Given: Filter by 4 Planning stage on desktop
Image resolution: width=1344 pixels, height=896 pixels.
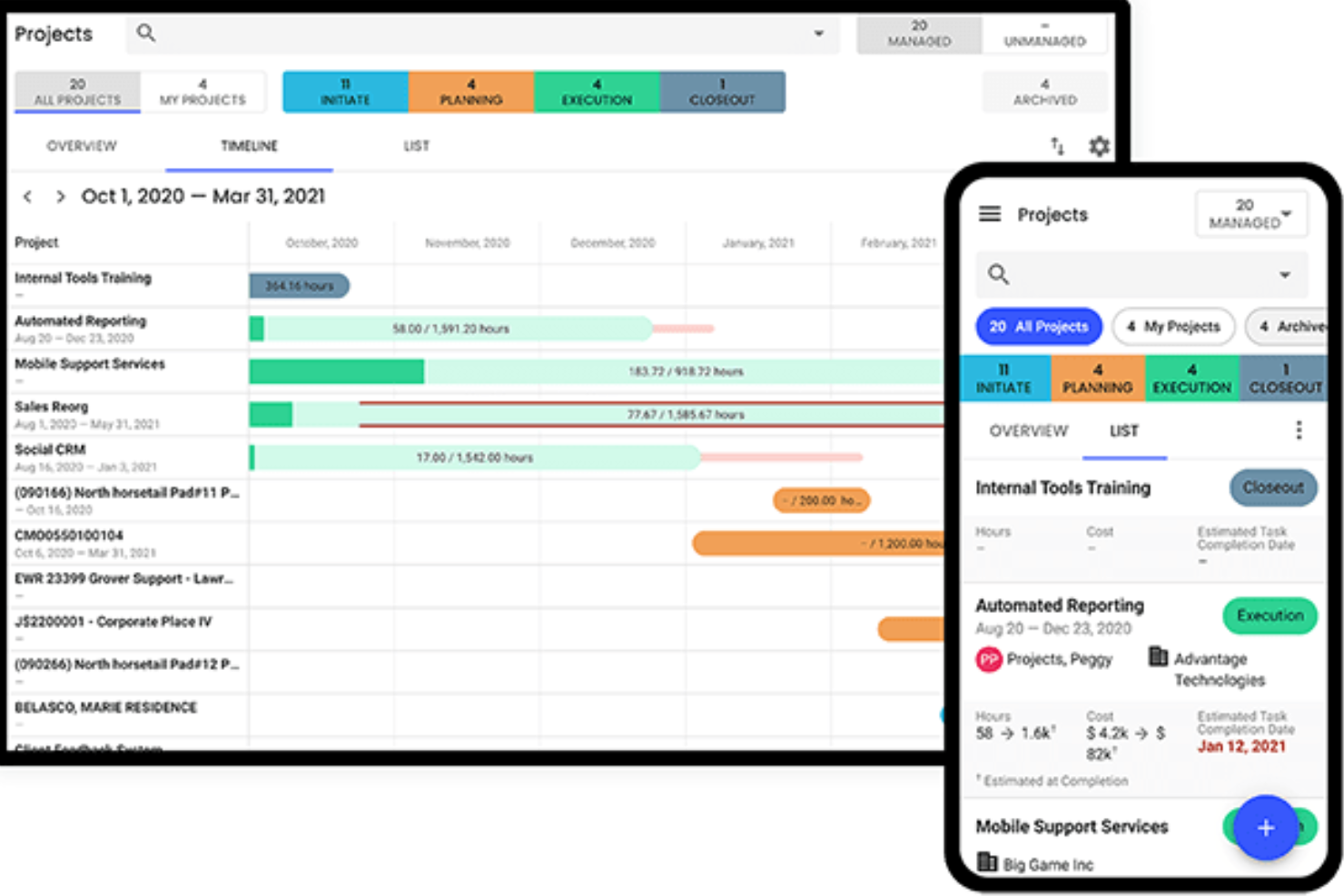Looking at the screenshot, I should (470, 92).
